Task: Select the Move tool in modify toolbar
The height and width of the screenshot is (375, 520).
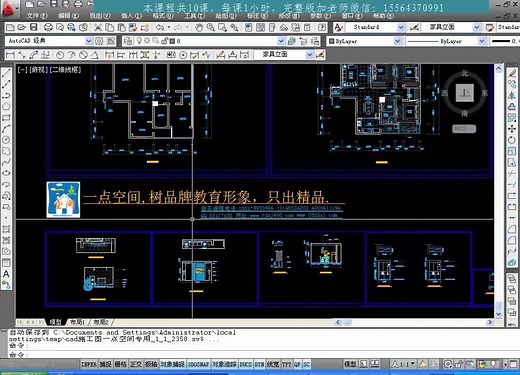Action: [x=512, y=129]
